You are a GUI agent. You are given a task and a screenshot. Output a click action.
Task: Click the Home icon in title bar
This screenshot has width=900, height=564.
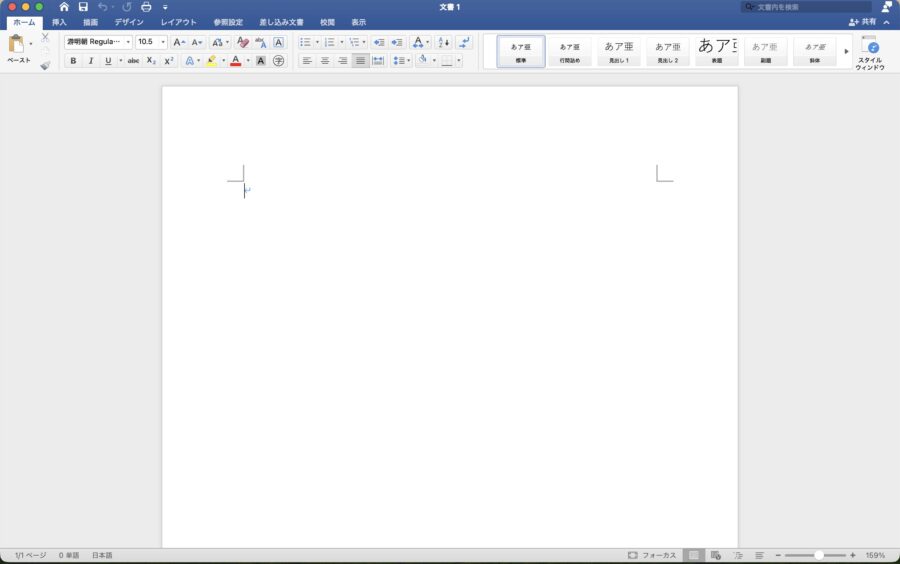click(x=64, y=7)
